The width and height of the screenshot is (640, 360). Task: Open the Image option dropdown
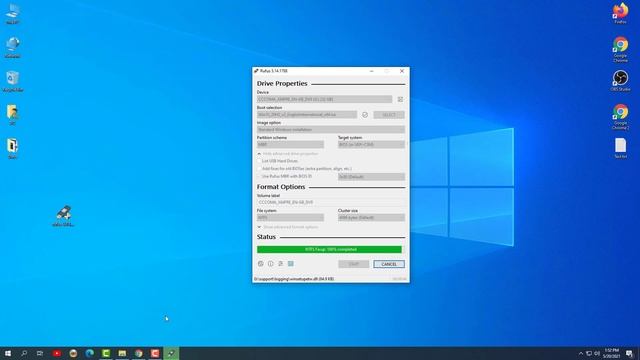(x=331, y=130)
